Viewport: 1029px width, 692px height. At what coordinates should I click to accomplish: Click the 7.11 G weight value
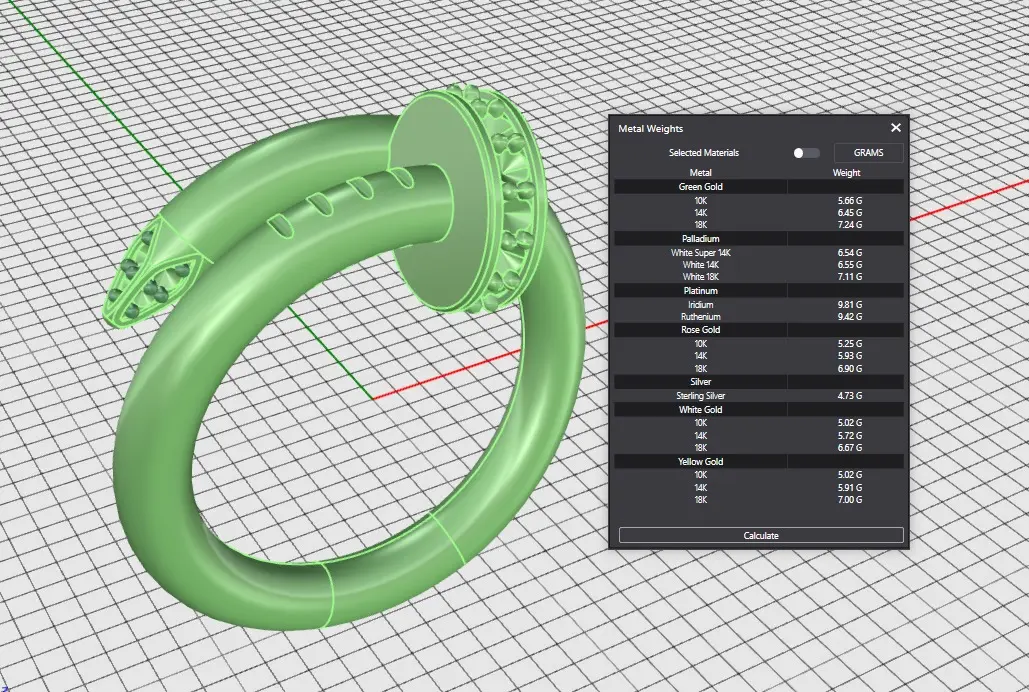pyautogui.click(x=850, y=276)
